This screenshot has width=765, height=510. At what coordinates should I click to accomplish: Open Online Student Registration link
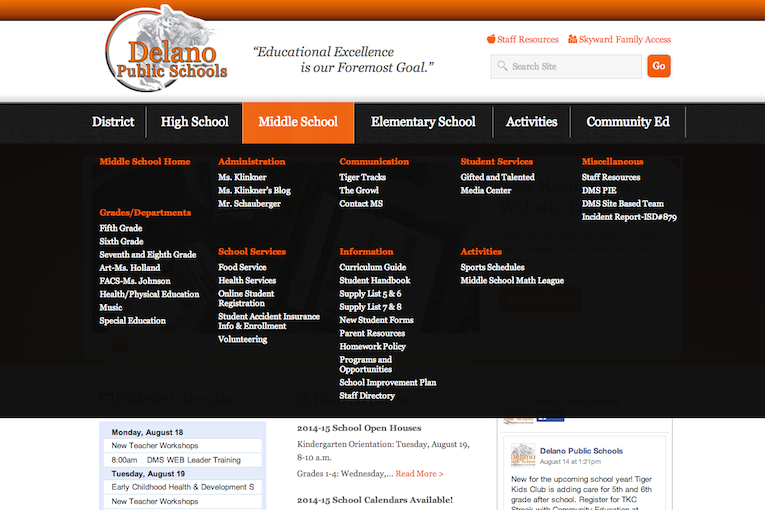pyautogui.click(x=246, y=298)
